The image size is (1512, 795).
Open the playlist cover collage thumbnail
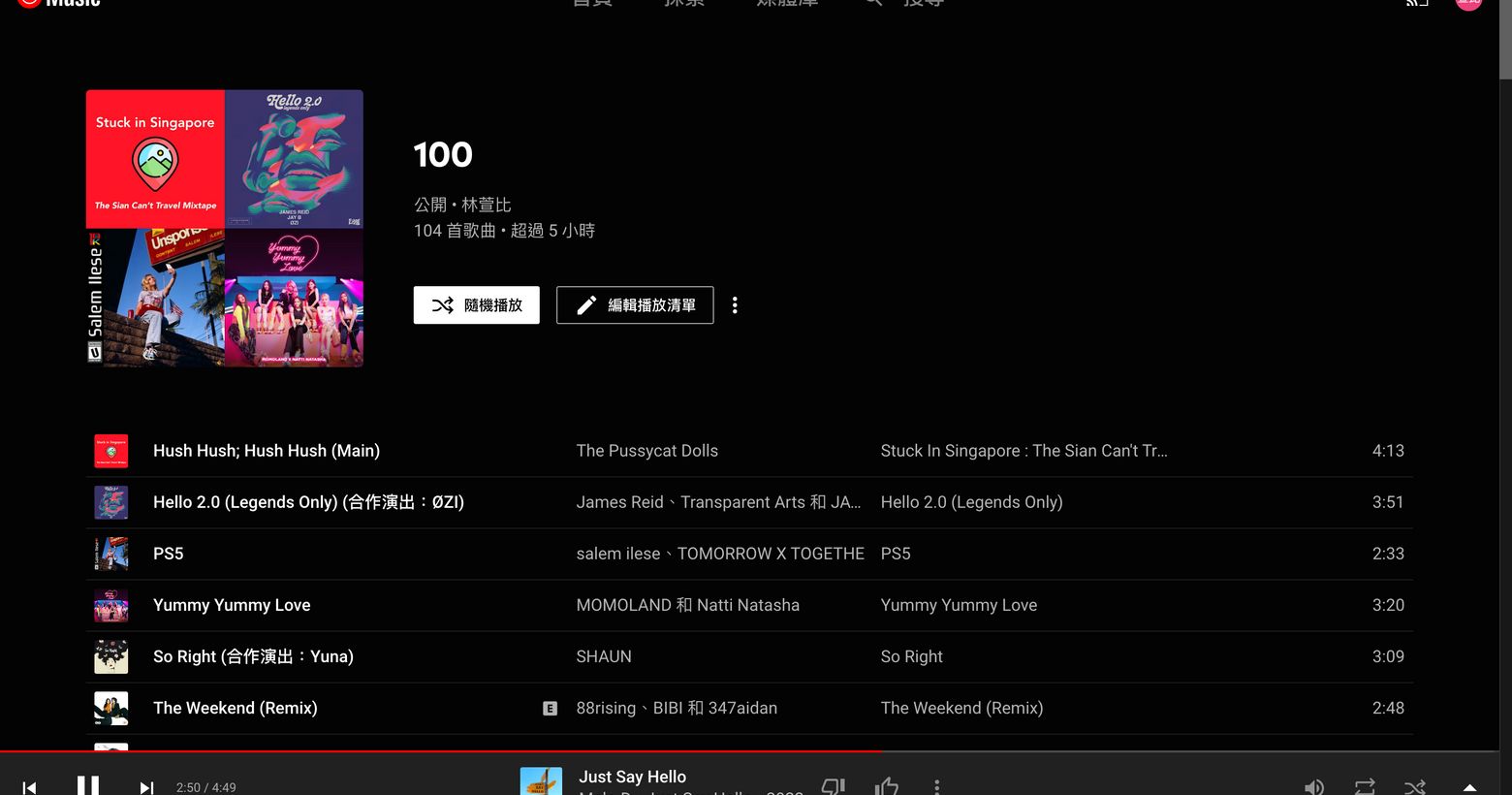tap(225, 229)
